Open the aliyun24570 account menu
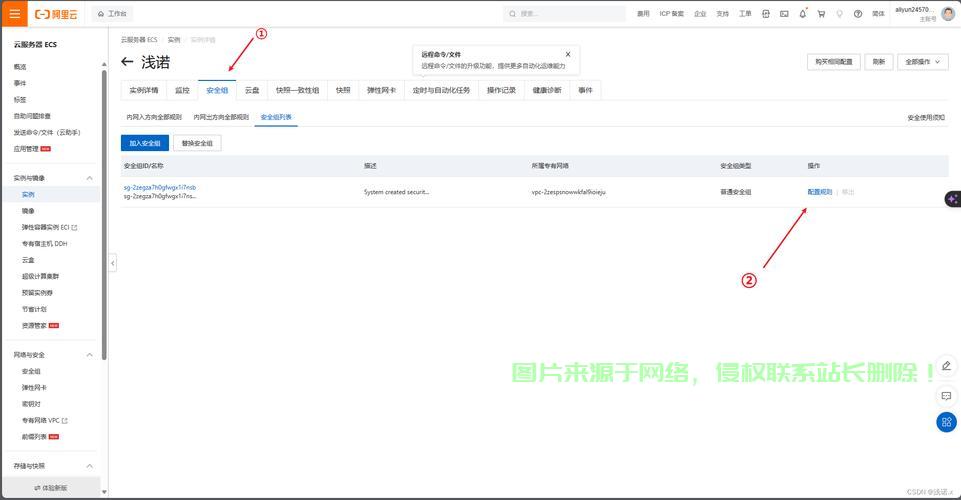 click(x=916, y=13)
